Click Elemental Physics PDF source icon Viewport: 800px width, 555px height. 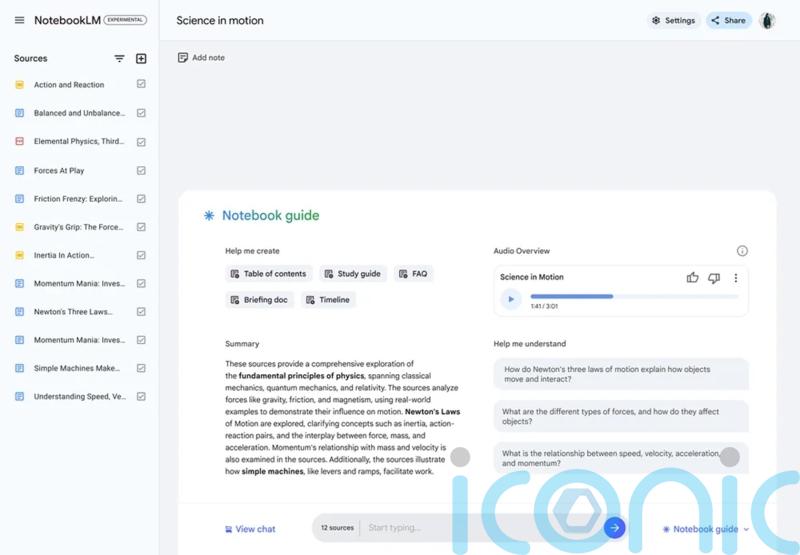[x=19, y=141]
